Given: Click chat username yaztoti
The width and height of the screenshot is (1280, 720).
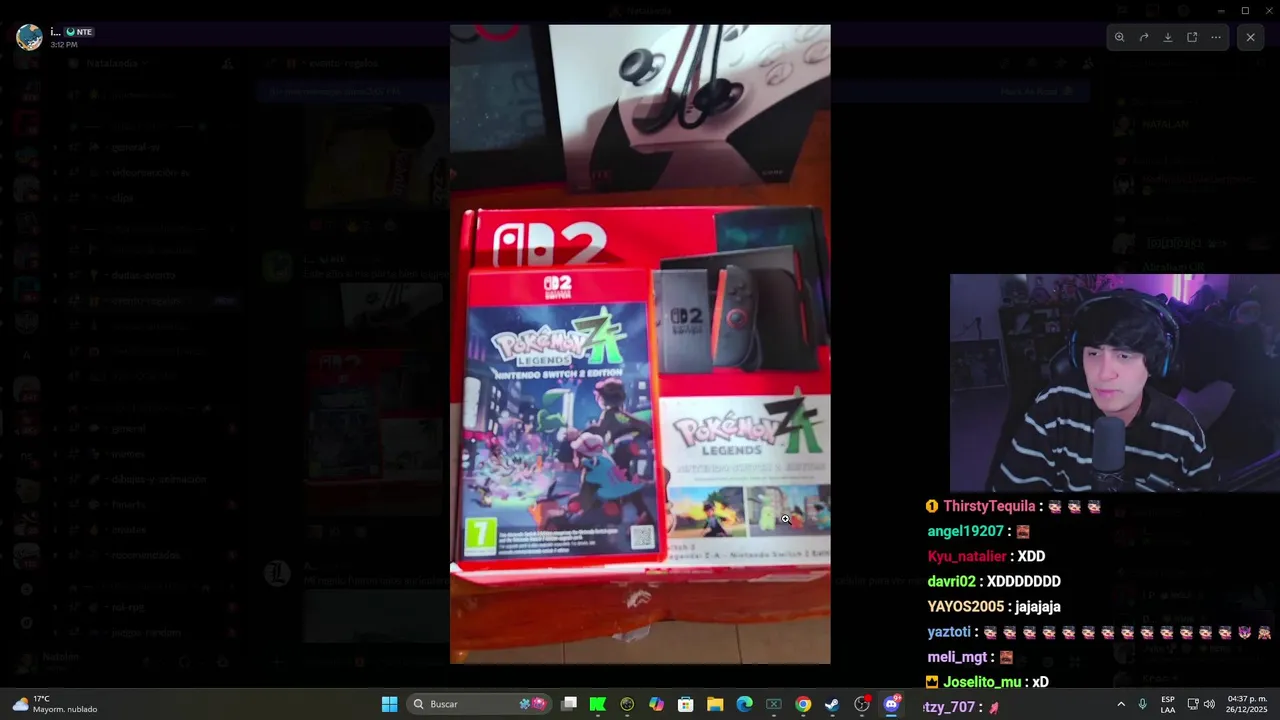Looking at the screenshot, I should [x=949, y=632].
